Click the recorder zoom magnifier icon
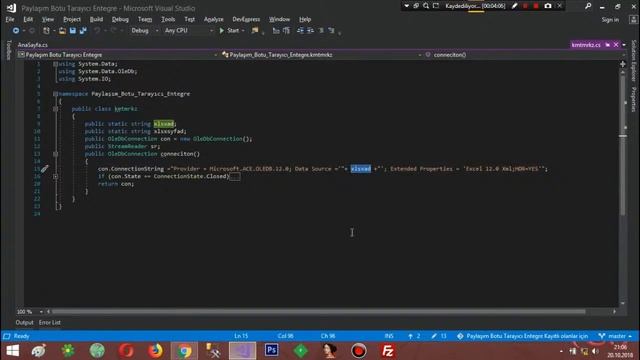 coord(426,6)
